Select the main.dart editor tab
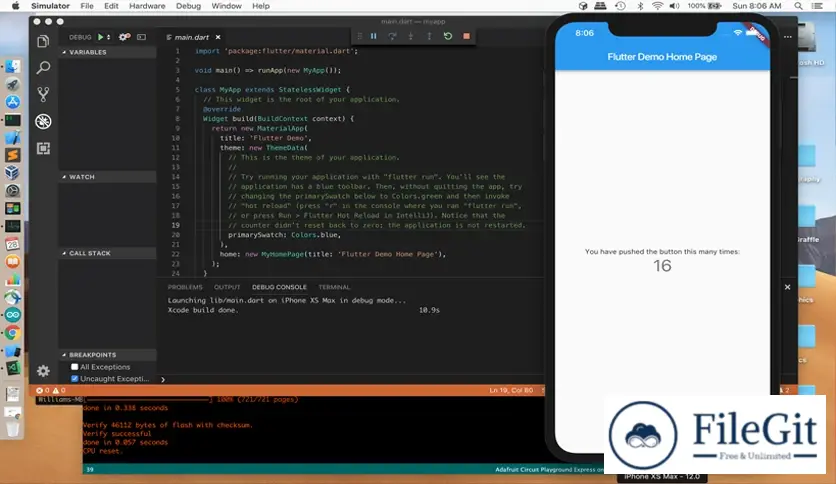Viewport: 836px width, 484px height. [x=192, y=37]
